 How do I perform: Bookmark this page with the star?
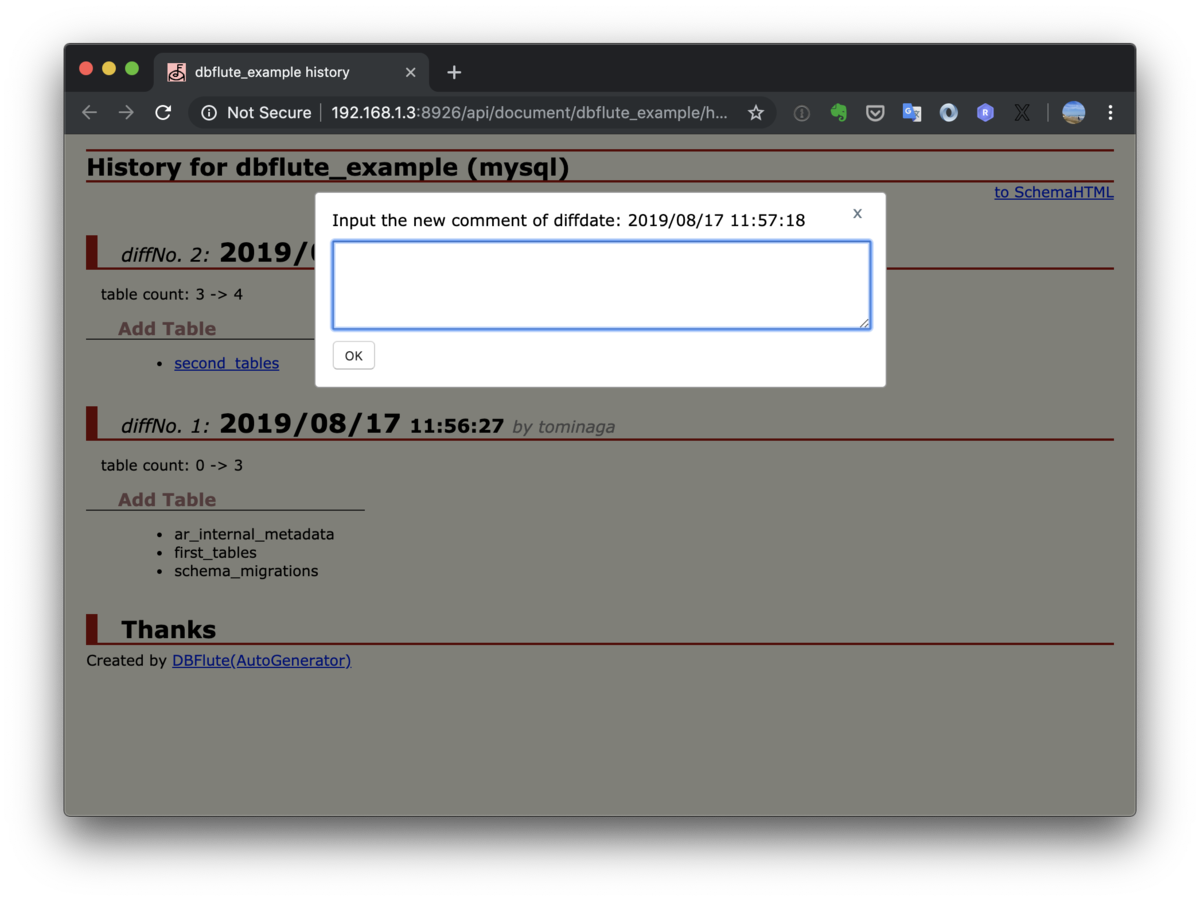tap(756, 112)
